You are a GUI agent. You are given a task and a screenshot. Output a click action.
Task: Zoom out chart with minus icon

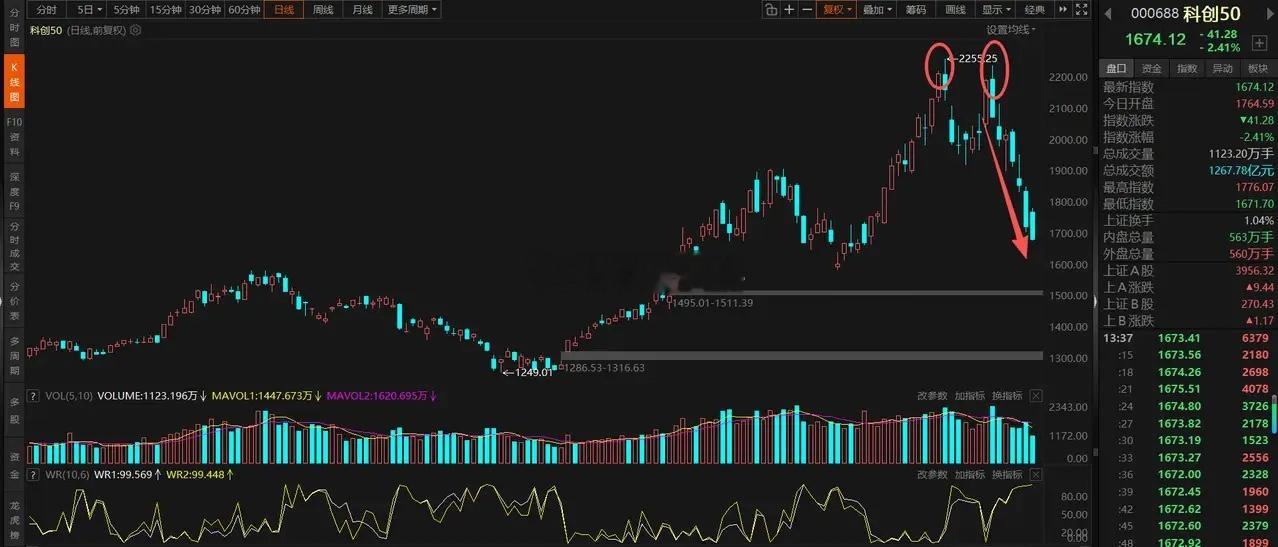tap(807, 9)
